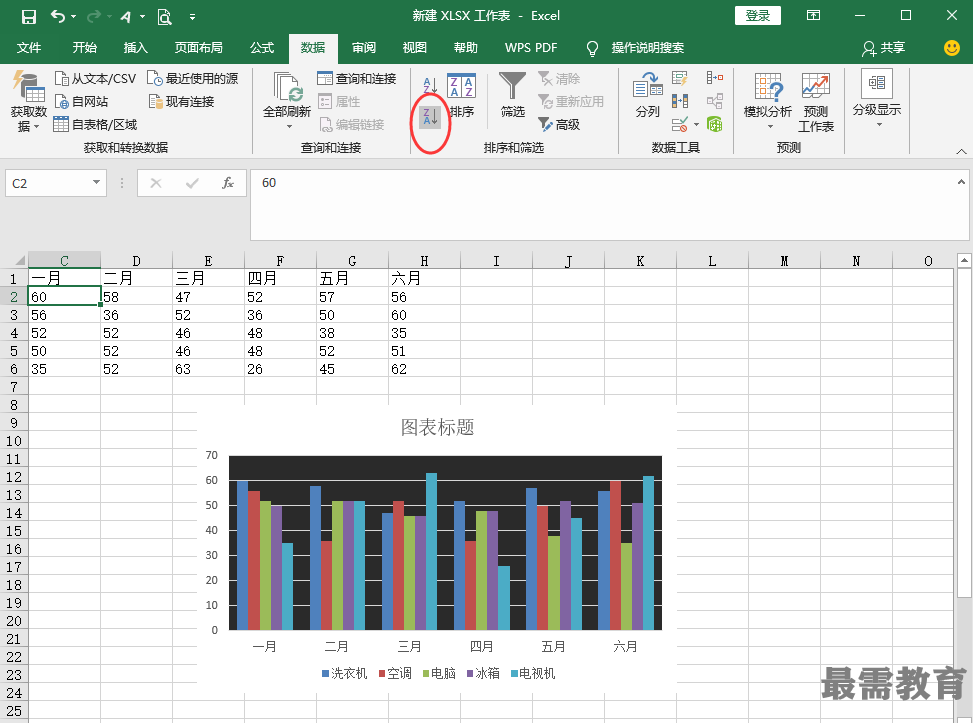Open the Undo history dropdown arrow

tap(74, 17)
